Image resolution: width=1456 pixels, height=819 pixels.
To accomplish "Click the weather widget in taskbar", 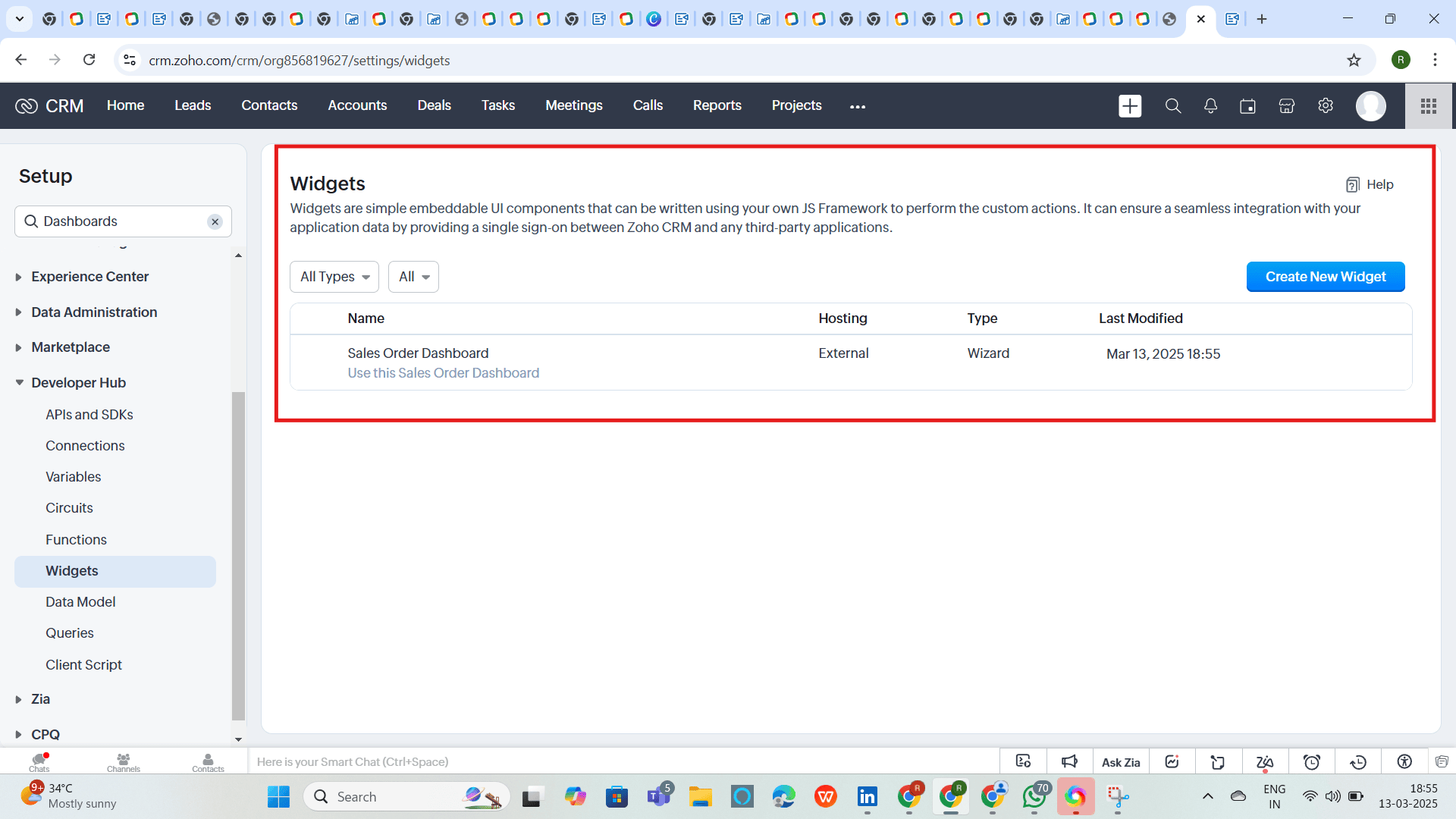I will [68, 796].
